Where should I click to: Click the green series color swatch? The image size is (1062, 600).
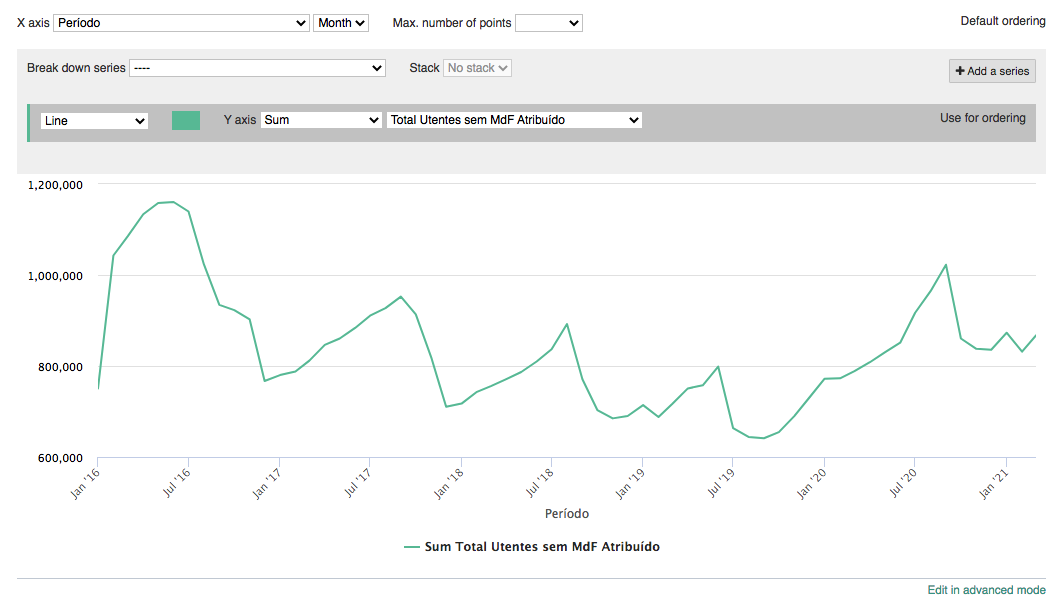186,120
